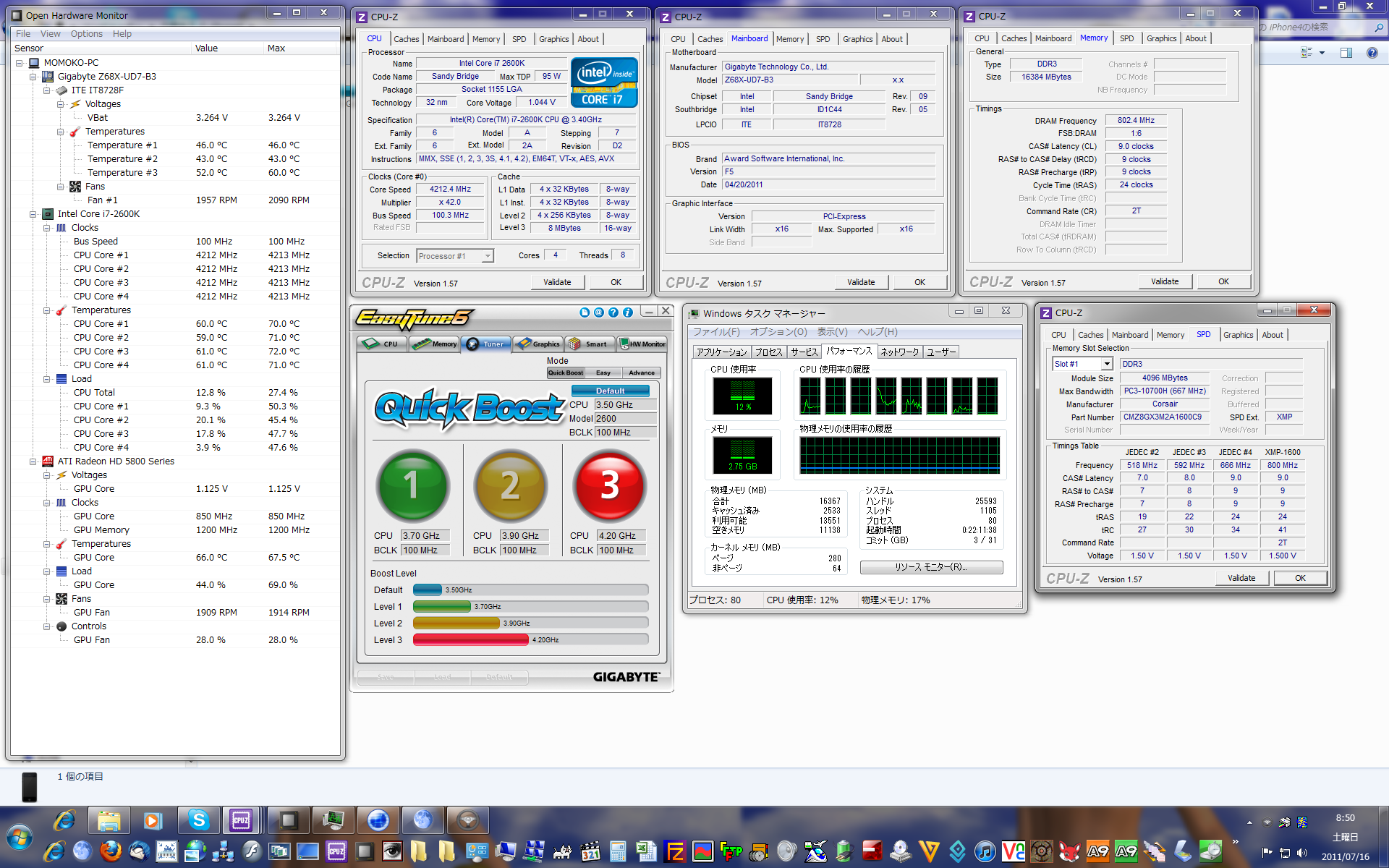Click the help question mark icon in EasyTune6
This screenshot has height=868, width=1389.
click(613, 312)
